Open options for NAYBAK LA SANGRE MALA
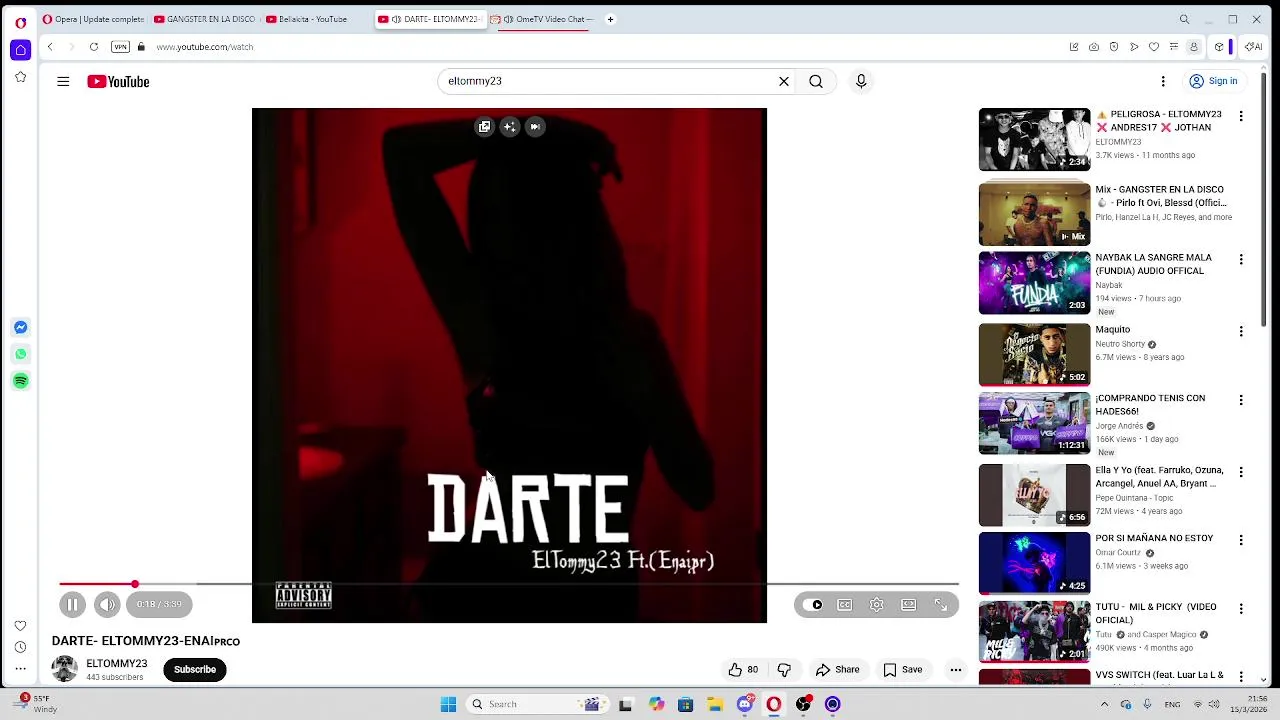 tap(1241, 259)
